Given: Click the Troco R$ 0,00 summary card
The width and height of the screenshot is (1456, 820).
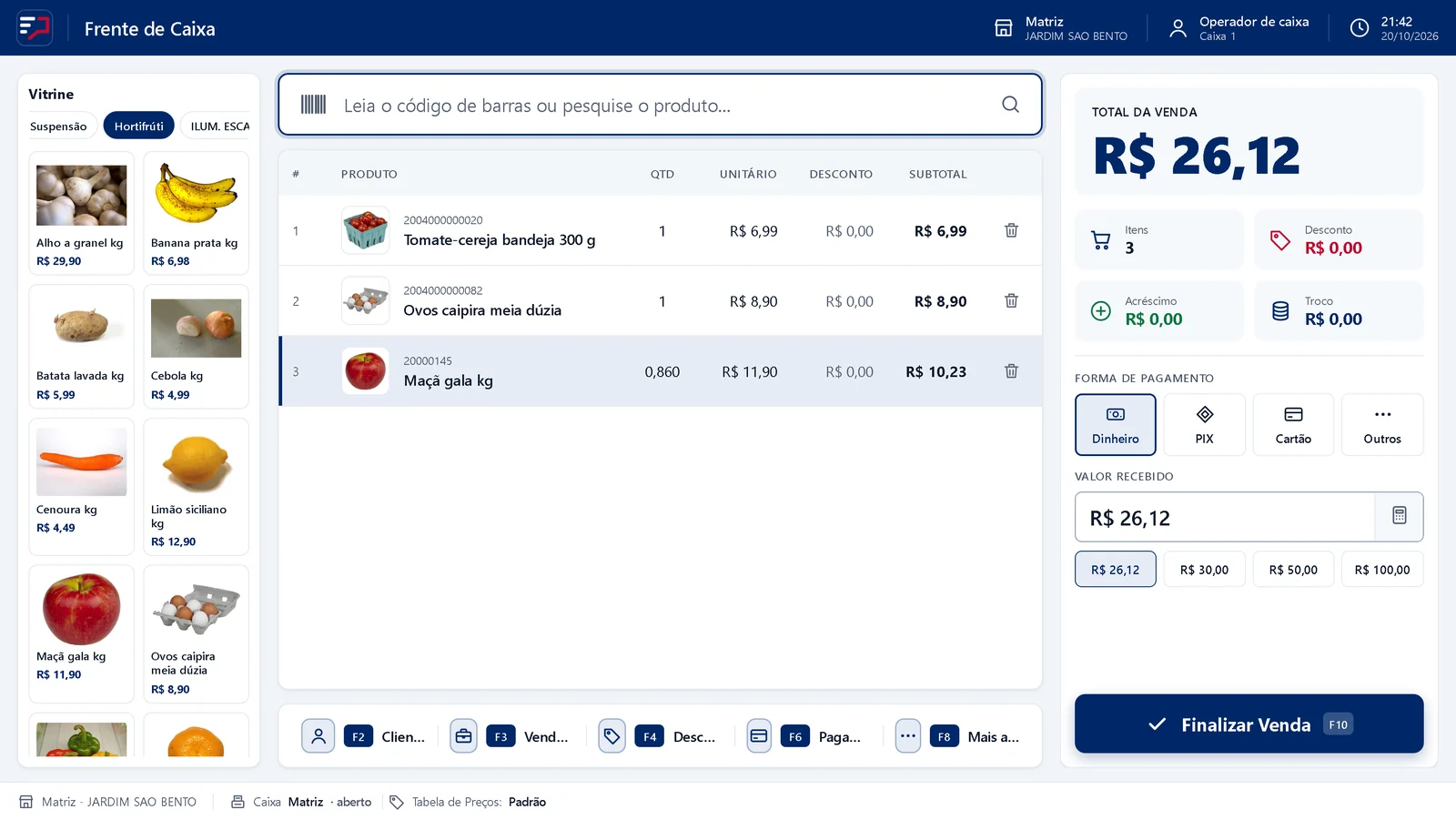Looking at the screenshot, I should [x=1339, y=311].
